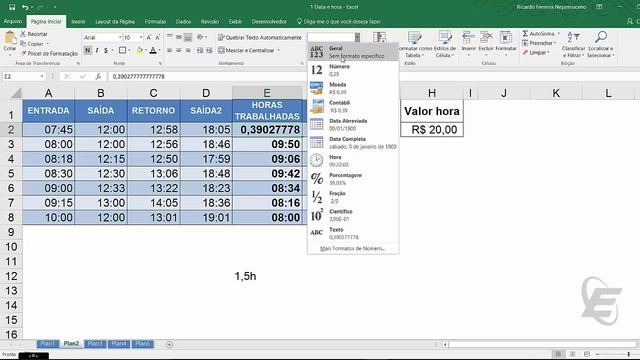Click cell H2 with R$ 20,00
The width and height of the screenshot is (640, 360).
pos(432,129)
